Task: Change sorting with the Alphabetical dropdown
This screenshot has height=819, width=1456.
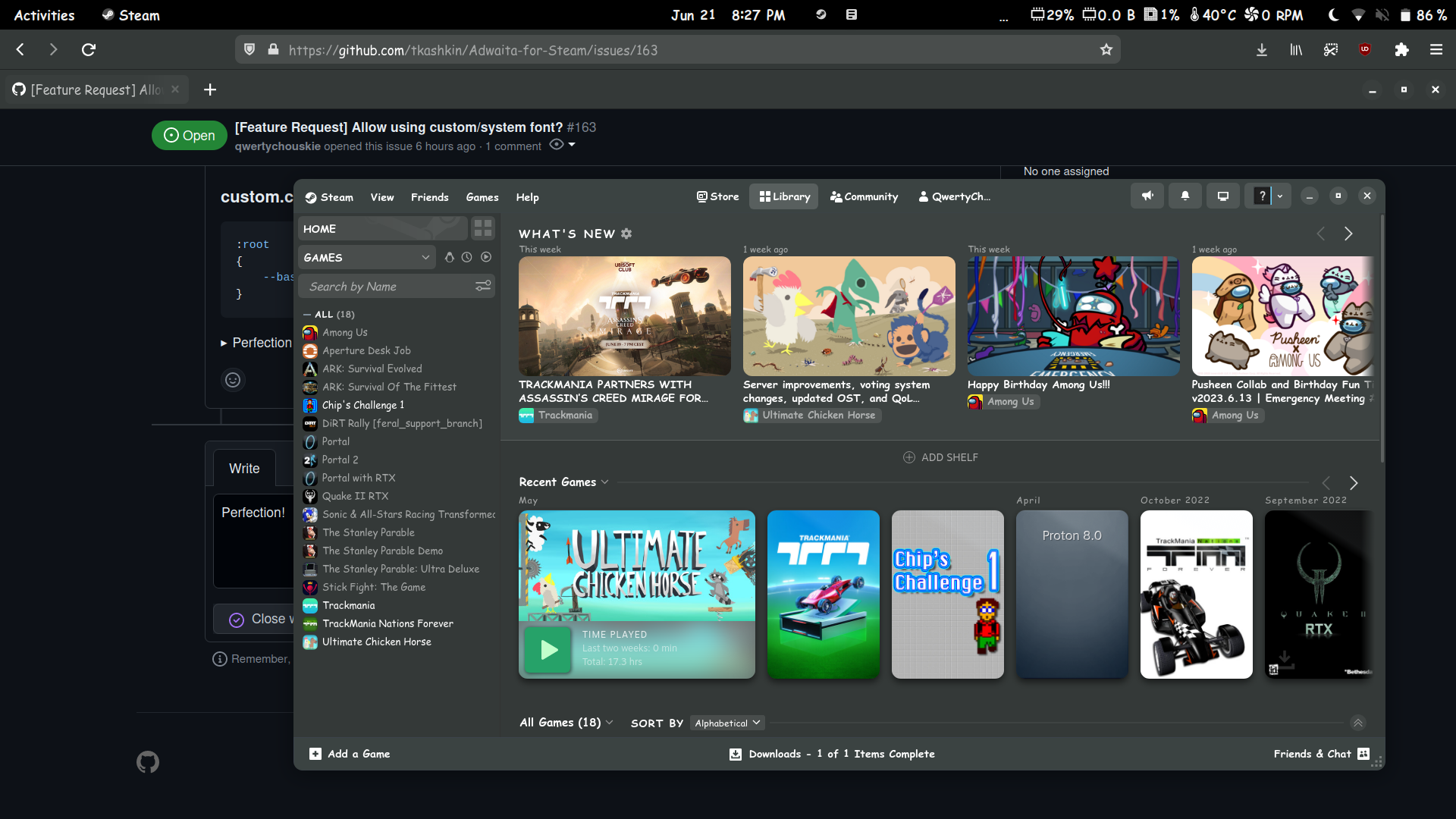Action: click(726, 723)
